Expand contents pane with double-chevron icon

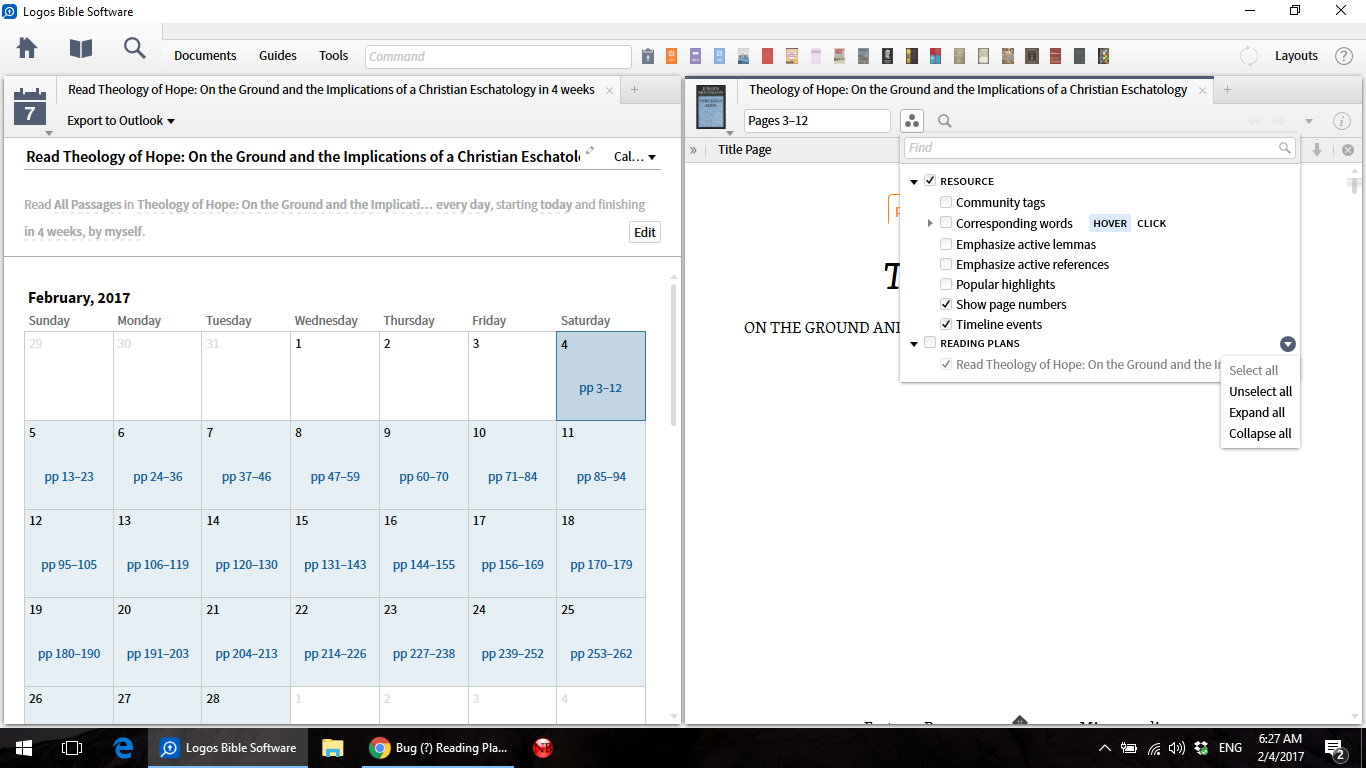tap(693, 150)
